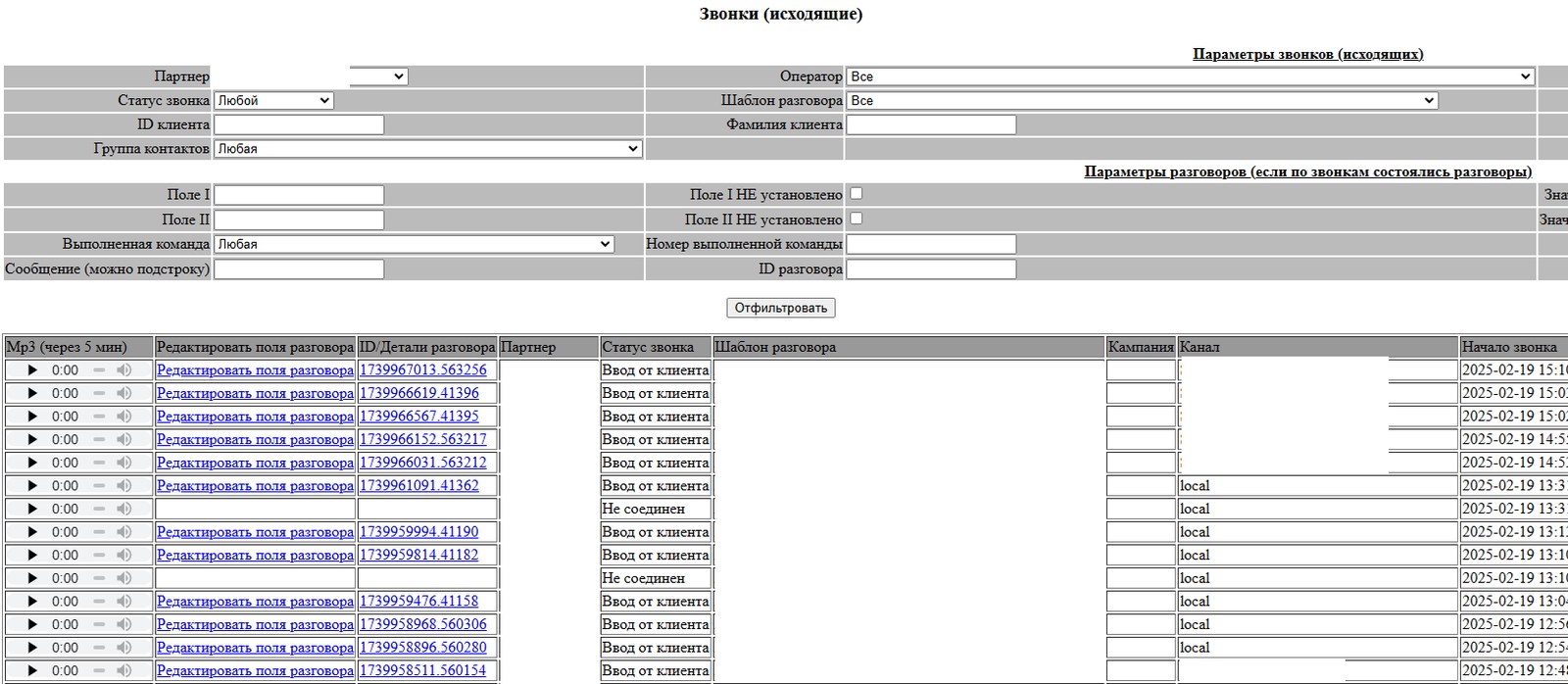Click the 'Отфильтровать' button
This screenshot has width=1568, height=684.
coord(781,308)
